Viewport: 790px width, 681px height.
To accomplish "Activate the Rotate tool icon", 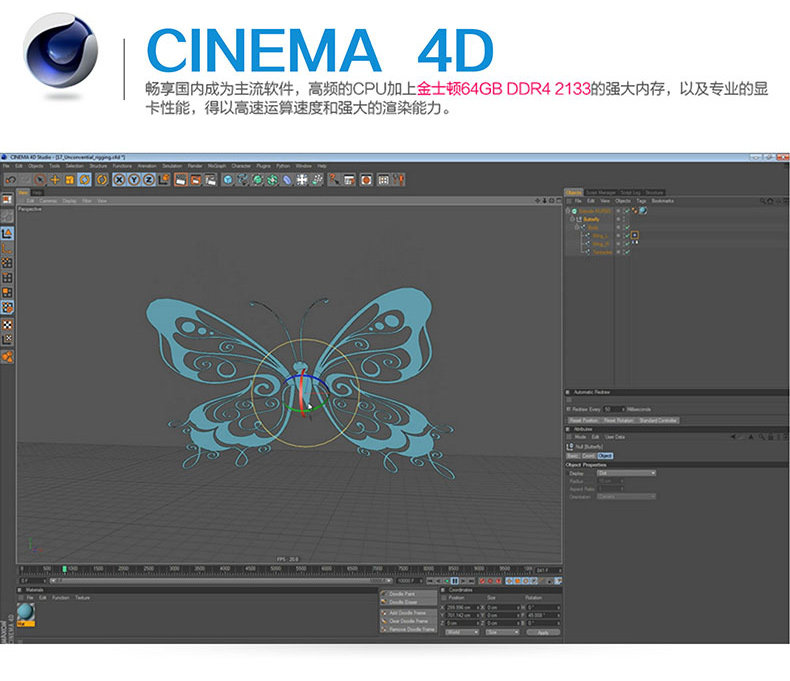I will pos(85,180).
